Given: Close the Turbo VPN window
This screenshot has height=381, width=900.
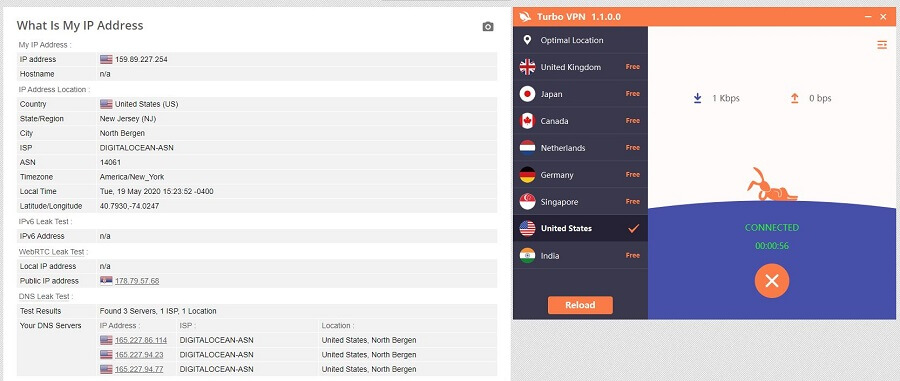Looking at the screenshot, I should [x=884, y=17].
